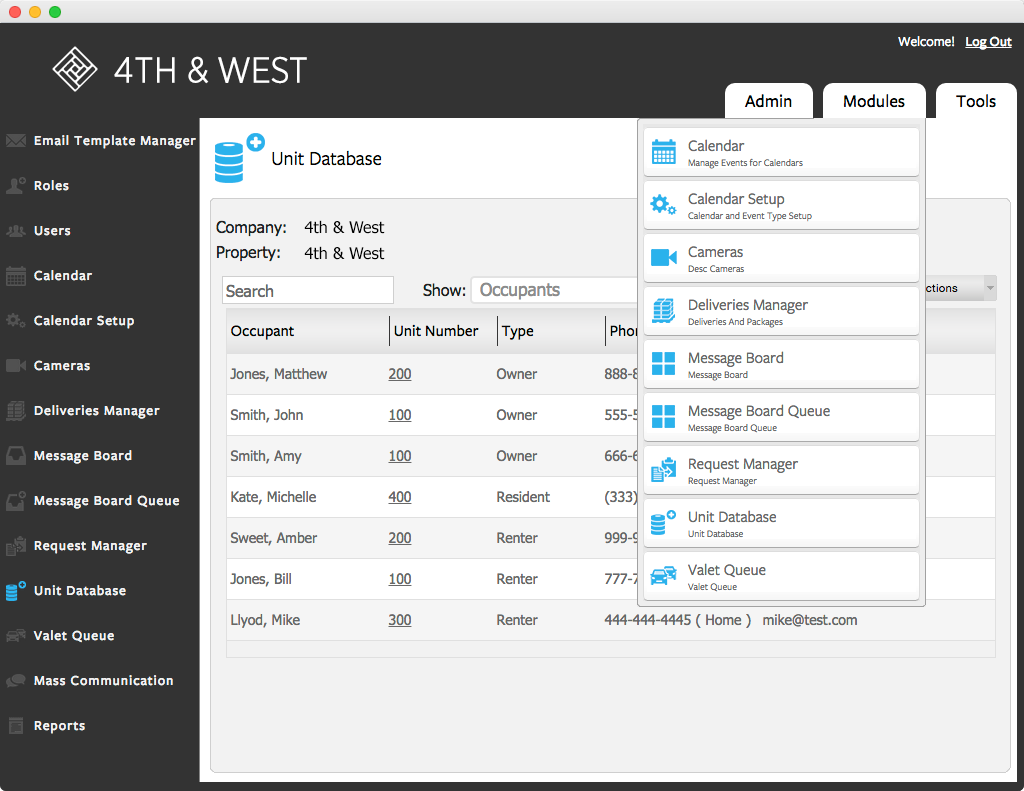Image resolution: width=1024 pixels, height=791 pixels.
Task: Click the Log Out link
Action: pos(987,41)
